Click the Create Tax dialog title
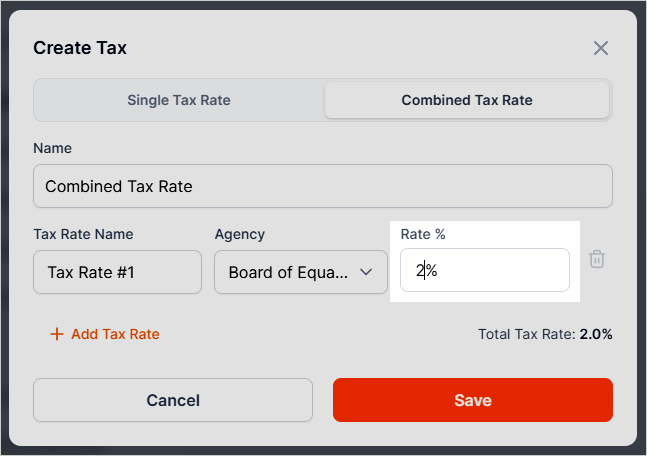 (x=80, y=48)
